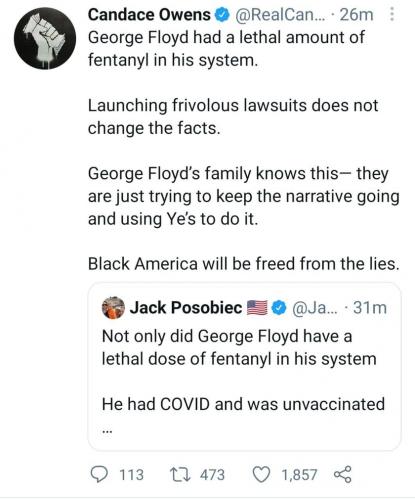Click the American flag emoji beside Posobiec
Screen dimensions: 415x500
click(257, 308)
